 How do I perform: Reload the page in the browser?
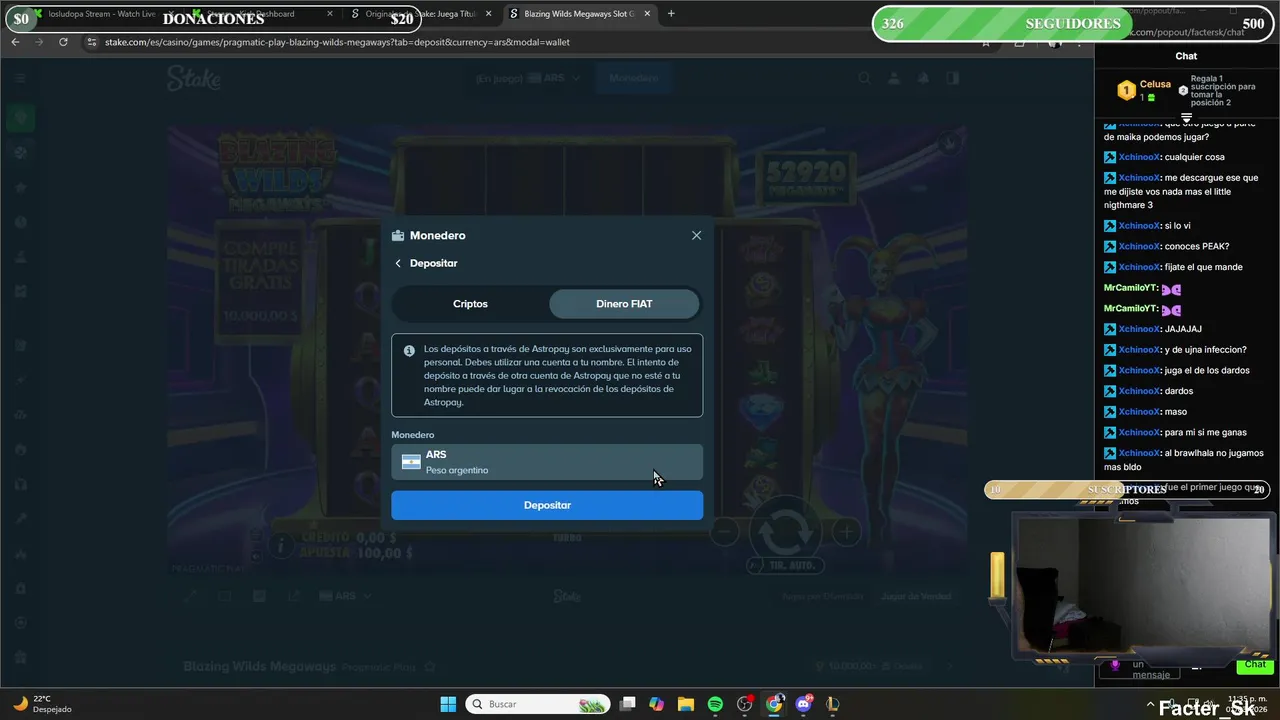click(63, 42)
